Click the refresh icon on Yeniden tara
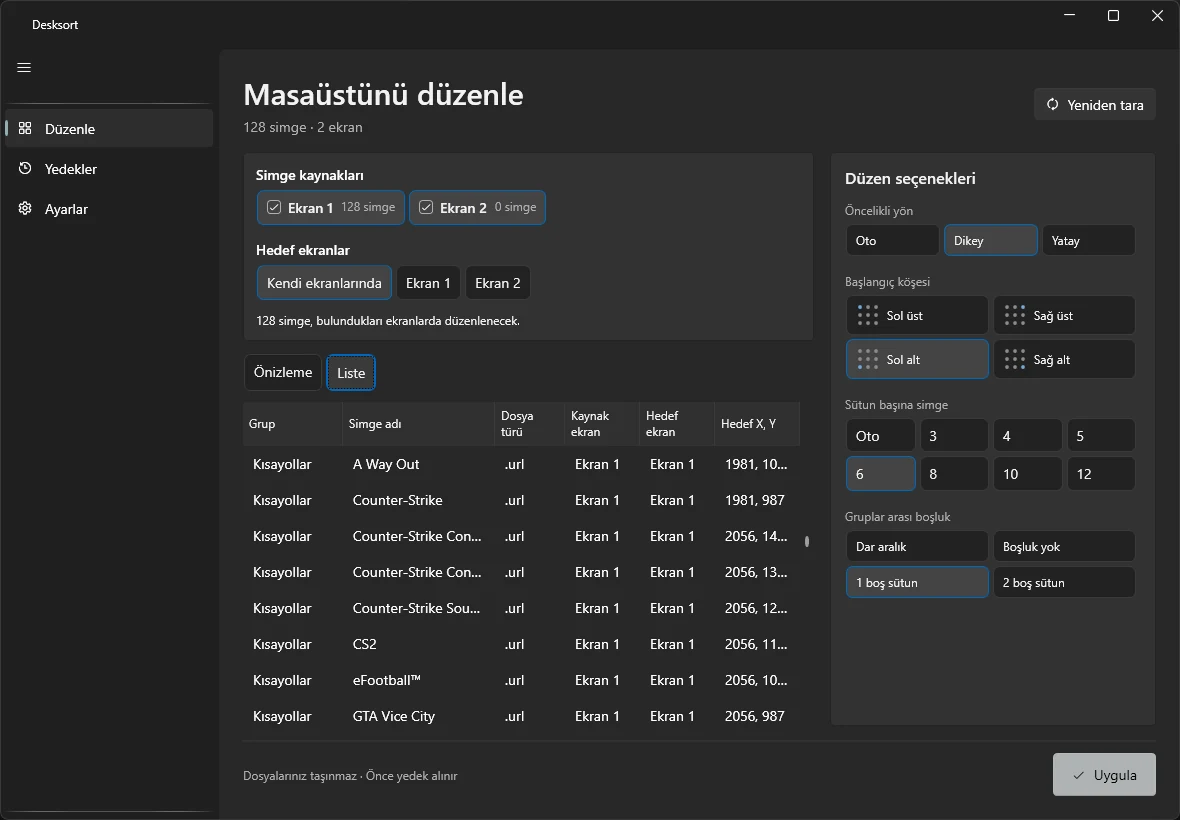 (1053, 105)
